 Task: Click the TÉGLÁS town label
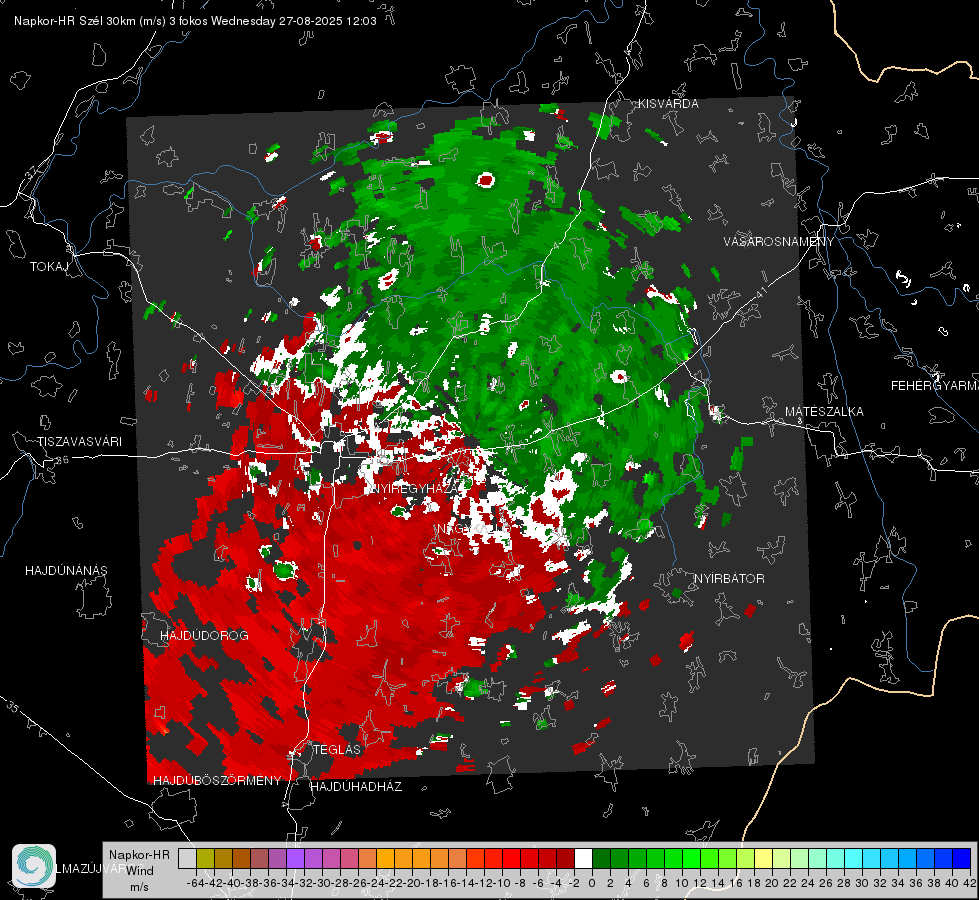click(x=337, y=749)
